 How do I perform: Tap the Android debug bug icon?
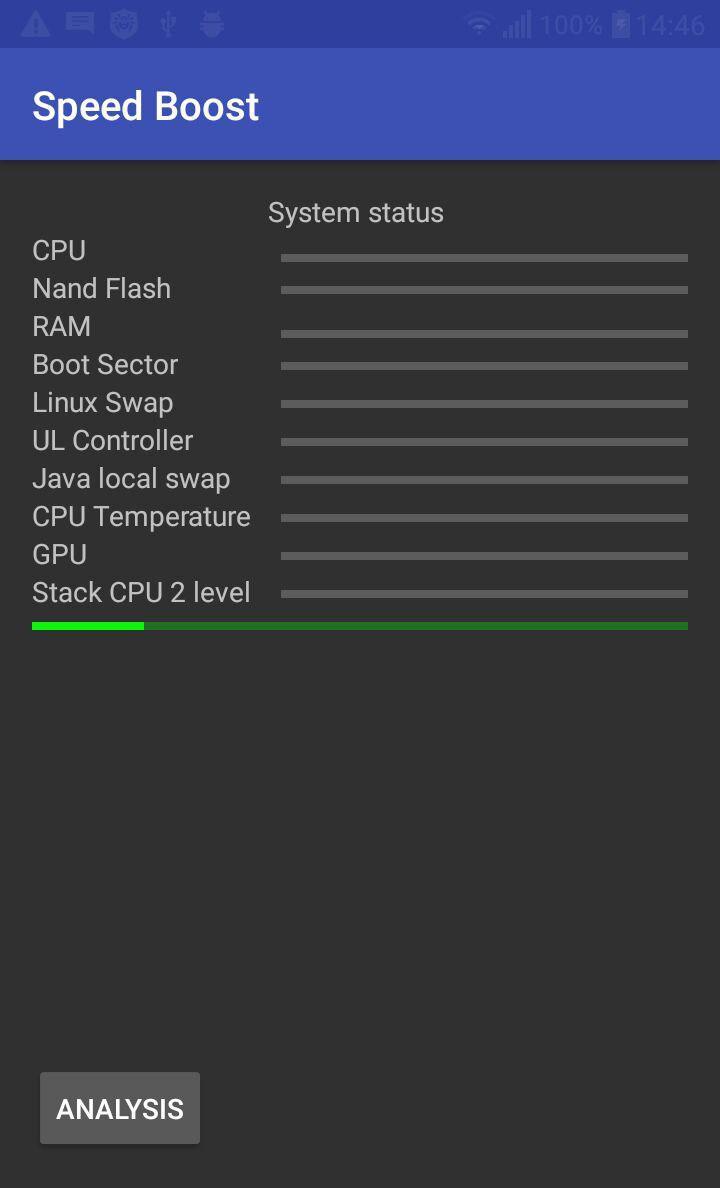click(x=211, y=24)
